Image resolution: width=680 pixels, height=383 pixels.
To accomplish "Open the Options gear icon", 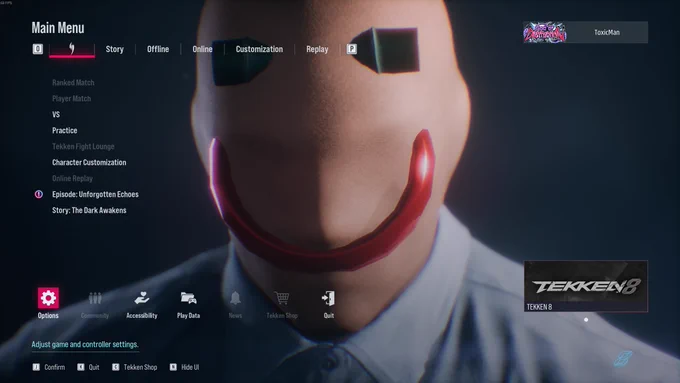I will point(48,298).
